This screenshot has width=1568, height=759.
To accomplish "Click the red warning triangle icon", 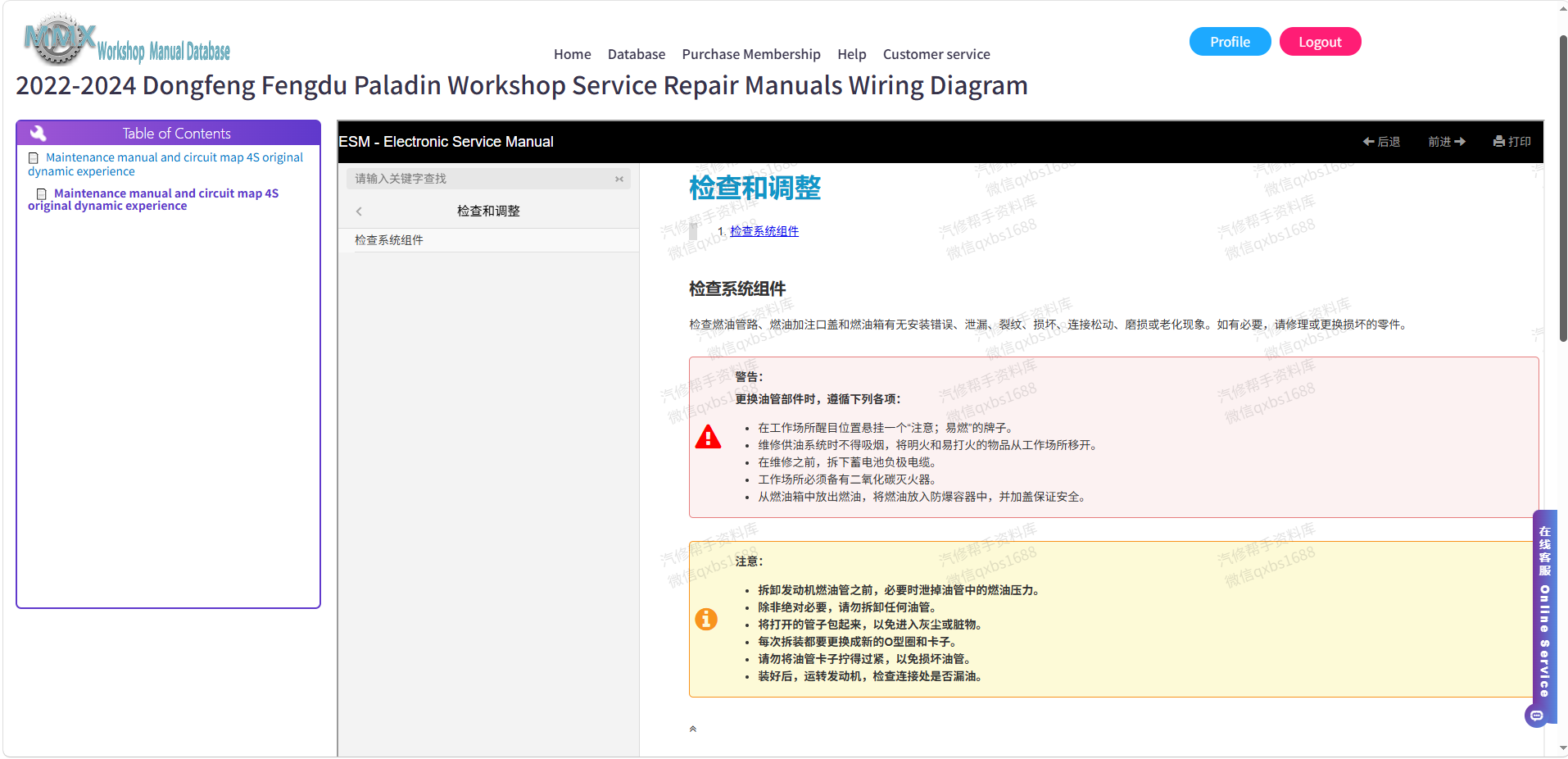I will pos(708,437).
